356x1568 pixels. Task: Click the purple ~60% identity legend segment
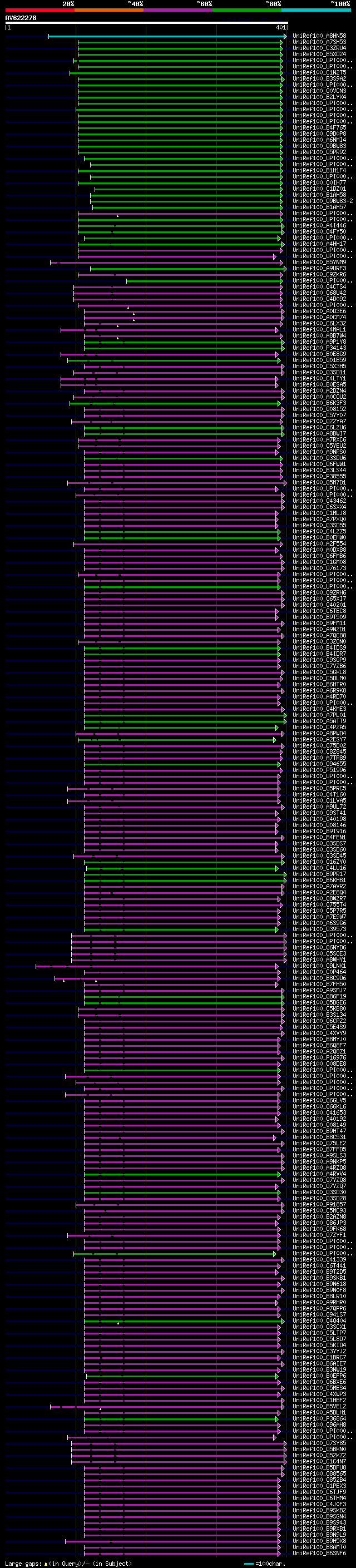point(177,11)
